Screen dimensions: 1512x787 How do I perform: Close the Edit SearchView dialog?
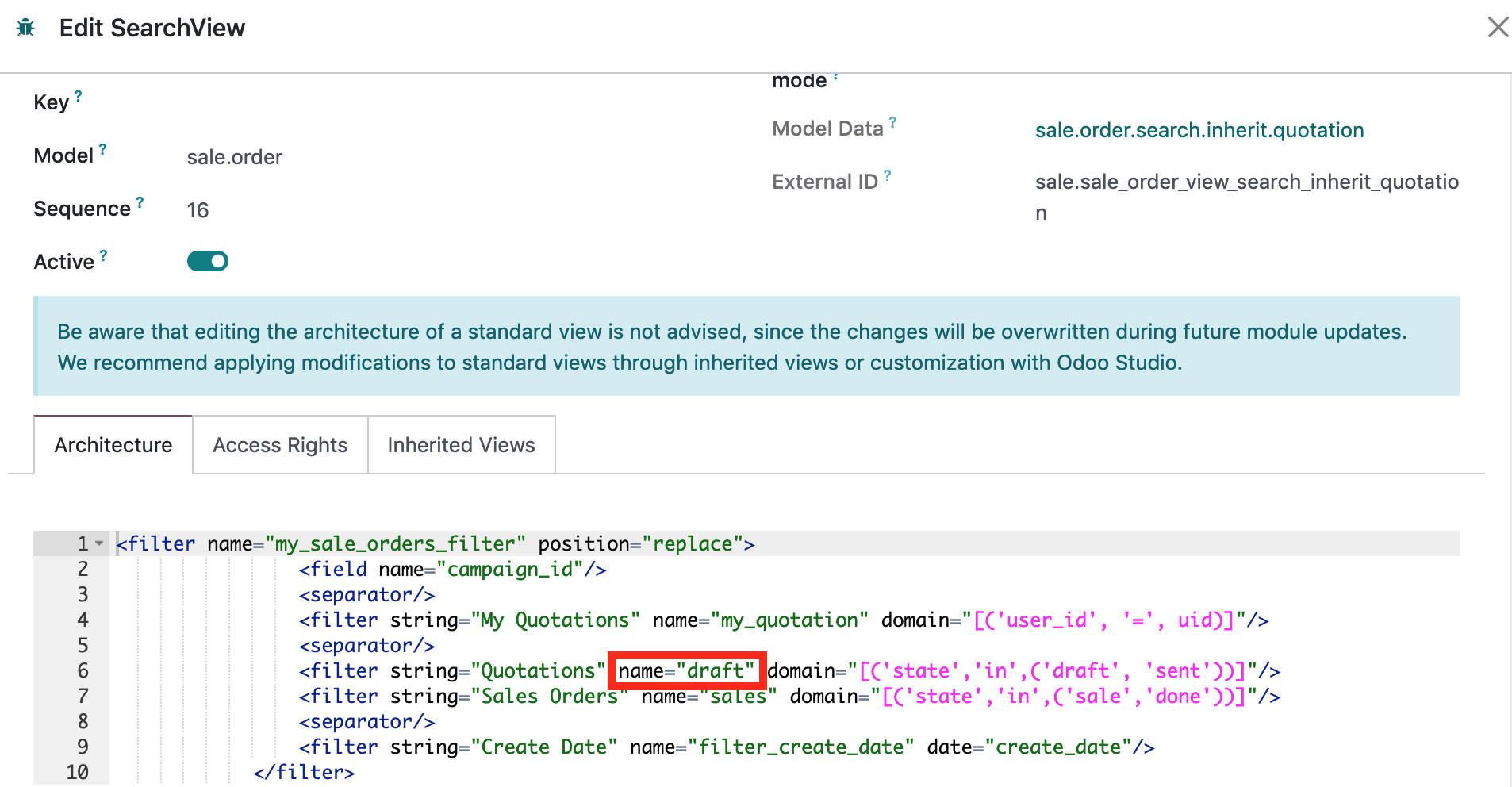coord(1497,26)
